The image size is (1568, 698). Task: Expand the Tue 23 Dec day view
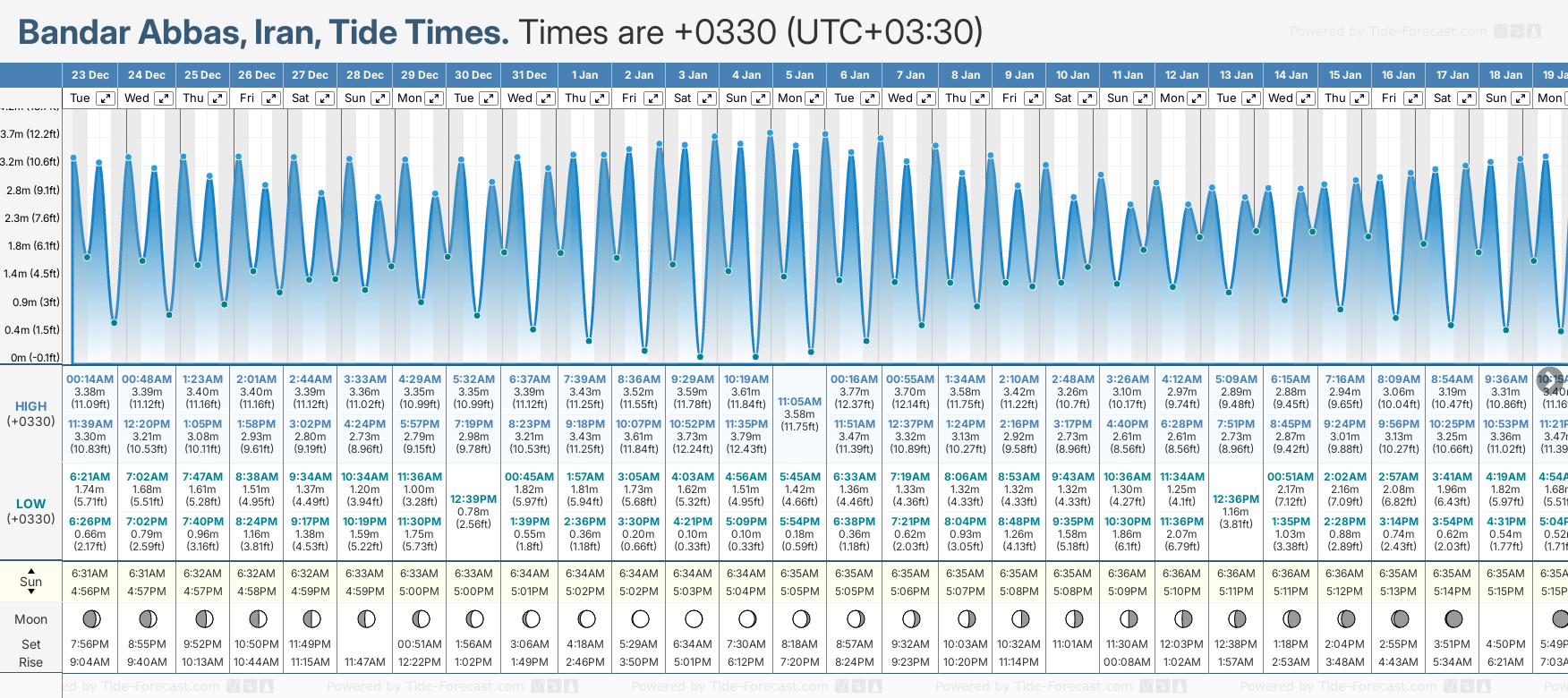pyautogui.click(x=106, y=98)
